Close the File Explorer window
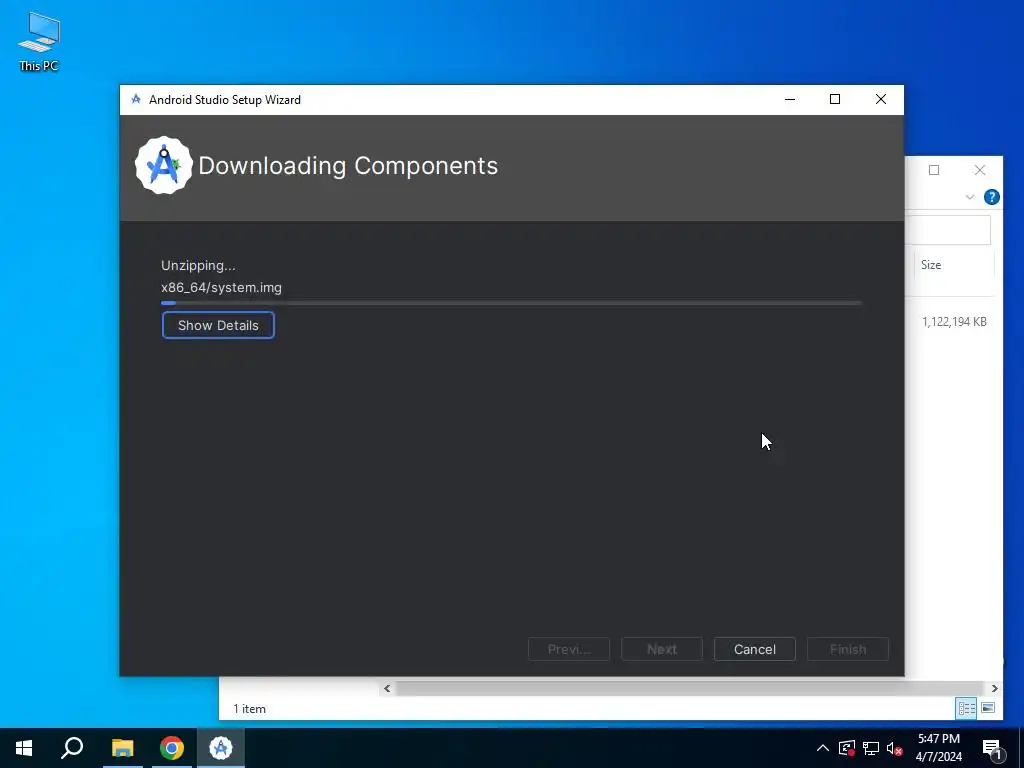1024x768 pixels. click(x=980, y=170)
